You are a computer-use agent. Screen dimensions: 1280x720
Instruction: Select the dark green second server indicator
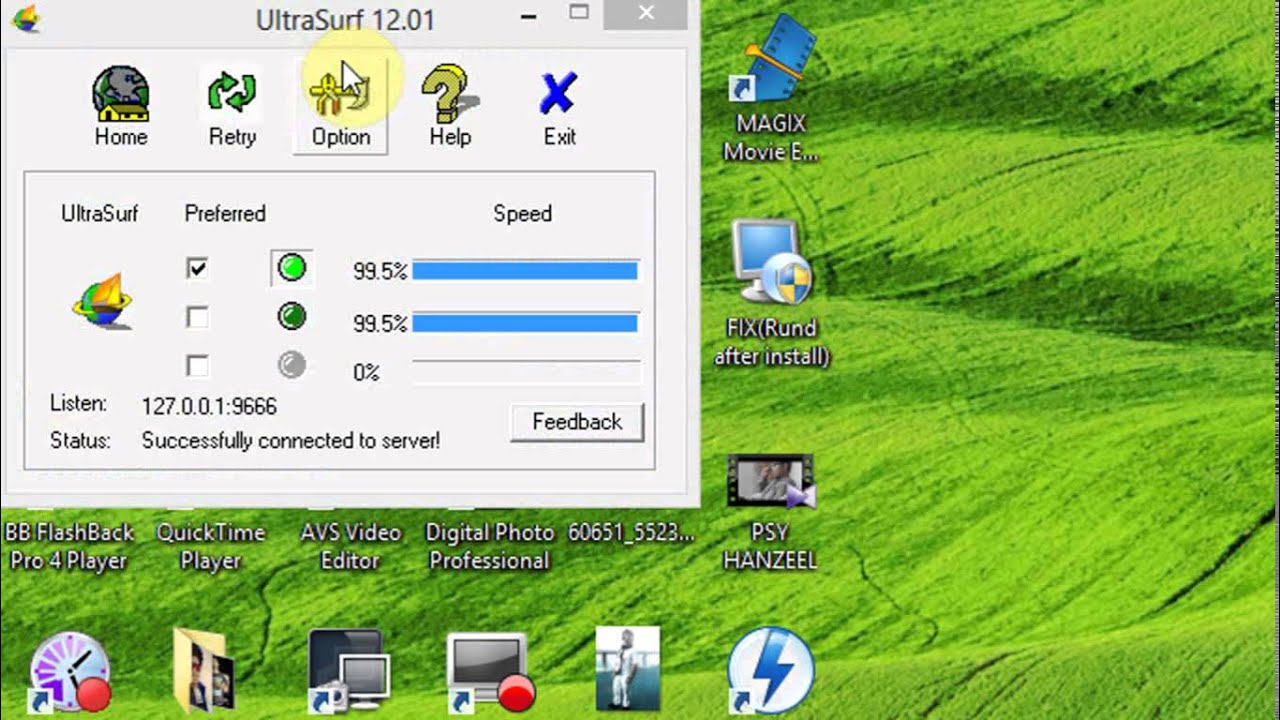tap(291, 317)
